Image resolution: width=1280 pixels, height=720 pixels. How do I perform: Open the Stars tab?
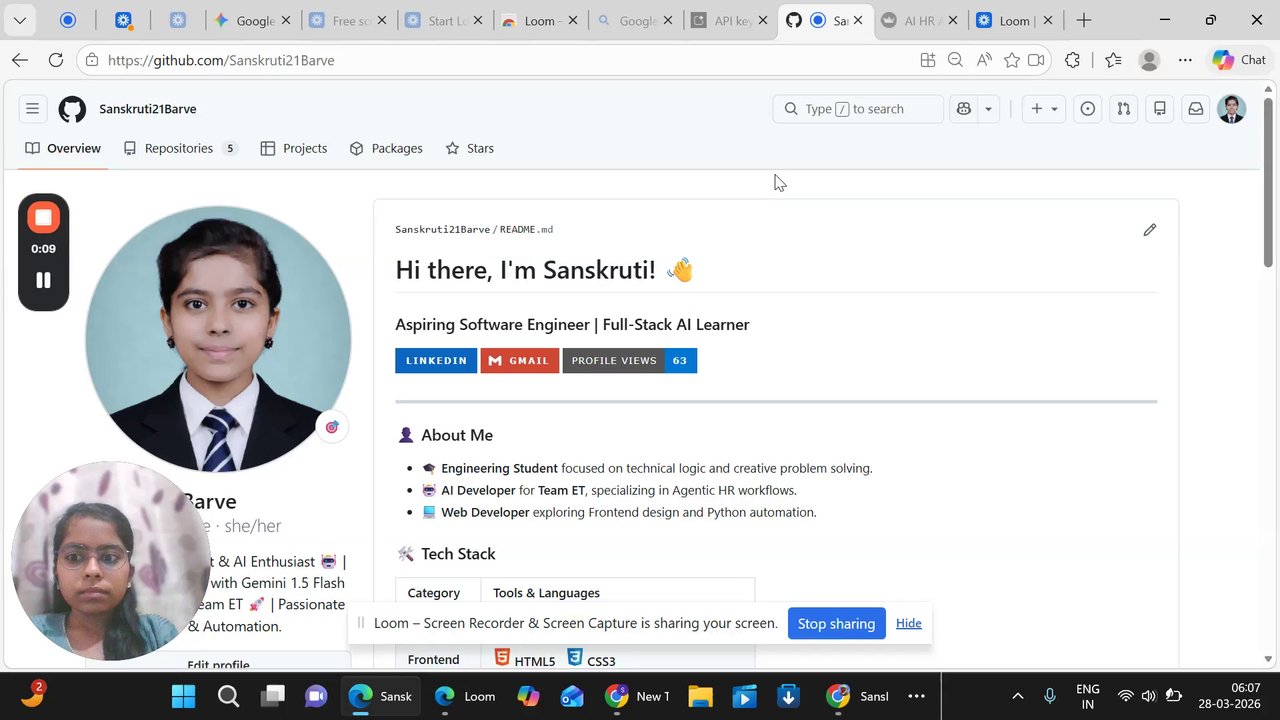click(x=470, y=148)
